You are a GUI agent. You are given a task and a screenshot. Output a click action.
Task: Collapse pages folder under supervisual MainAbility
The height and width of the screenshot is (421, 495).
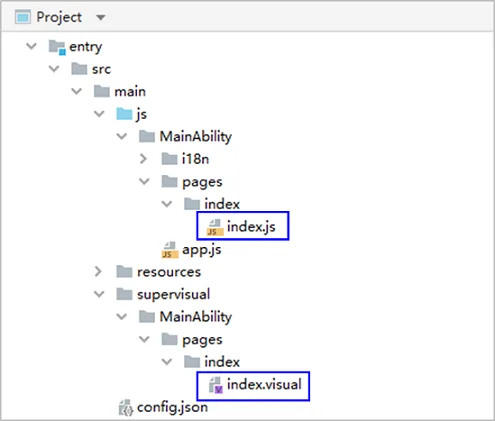click(x=144, y=339)
